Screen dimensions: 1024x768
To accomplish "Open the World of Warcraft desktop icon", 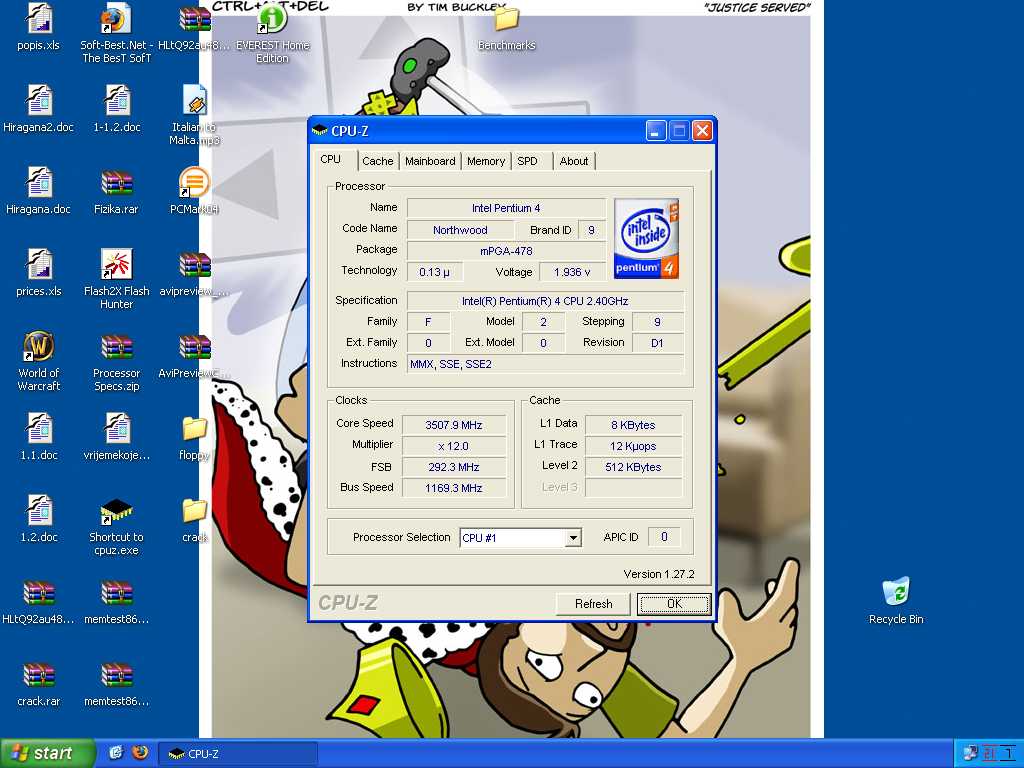I will 39,347.
